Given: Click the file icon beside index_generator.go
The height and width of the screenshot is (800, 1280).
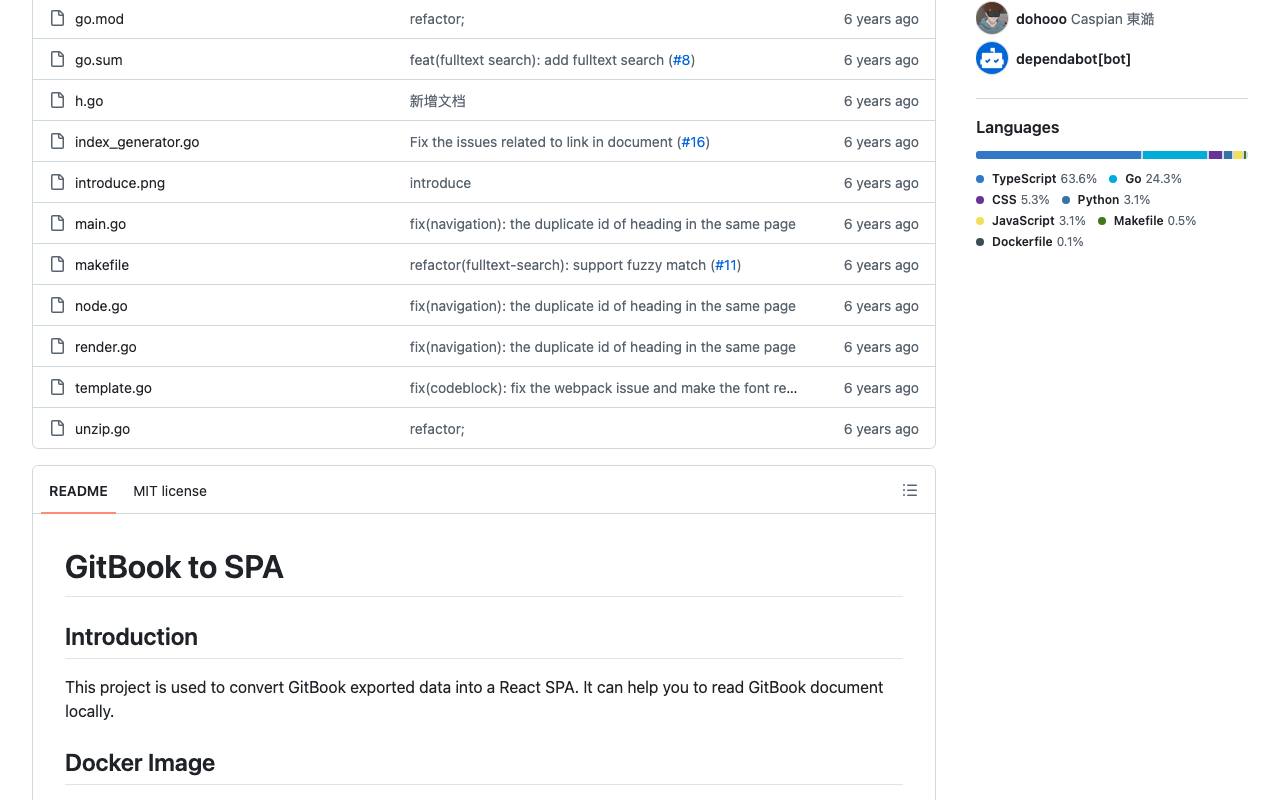Looking at the screenshot, I should (x=57, y=141).
